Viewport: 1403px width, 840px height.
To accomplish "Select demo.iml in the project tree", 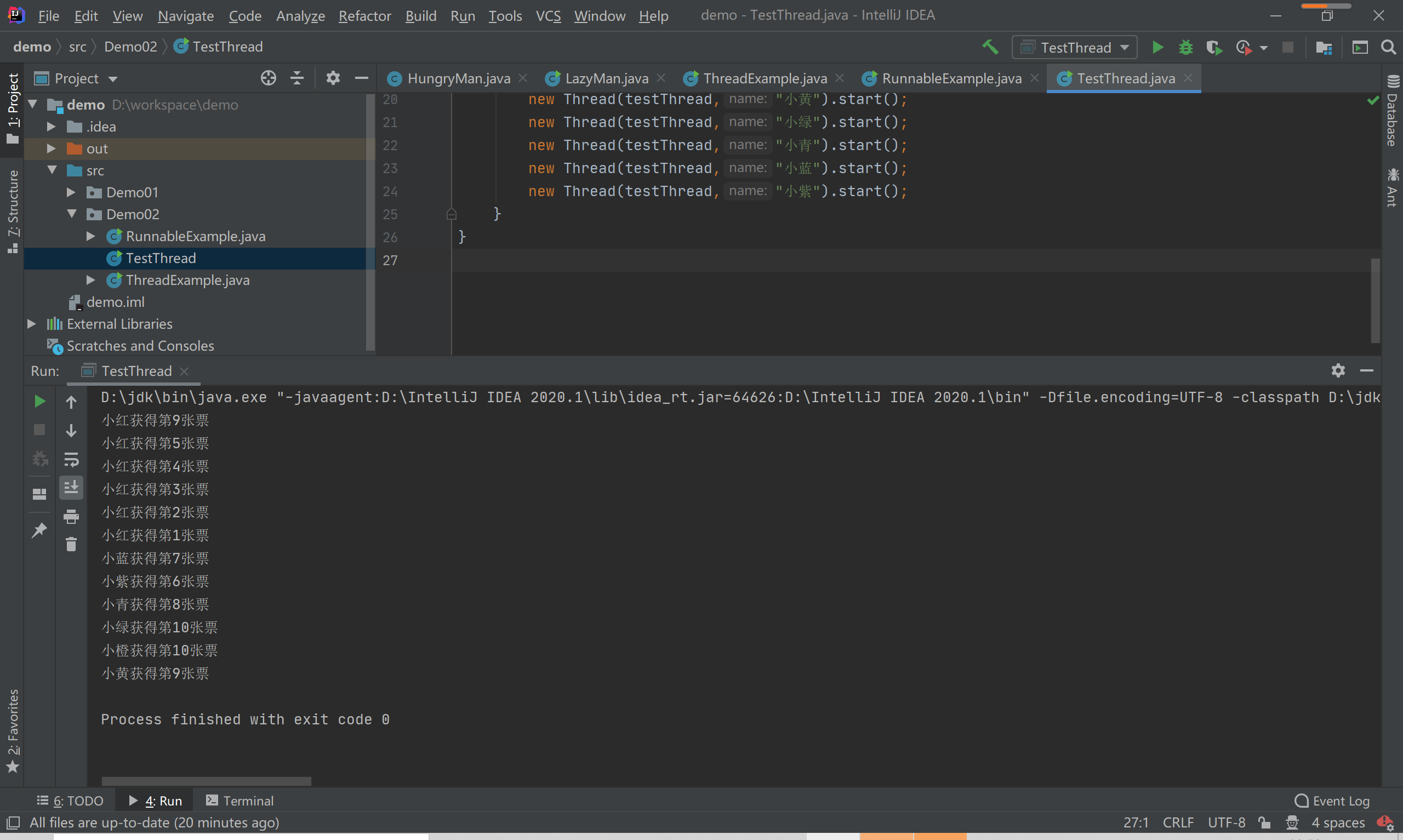I will (115, 302).
